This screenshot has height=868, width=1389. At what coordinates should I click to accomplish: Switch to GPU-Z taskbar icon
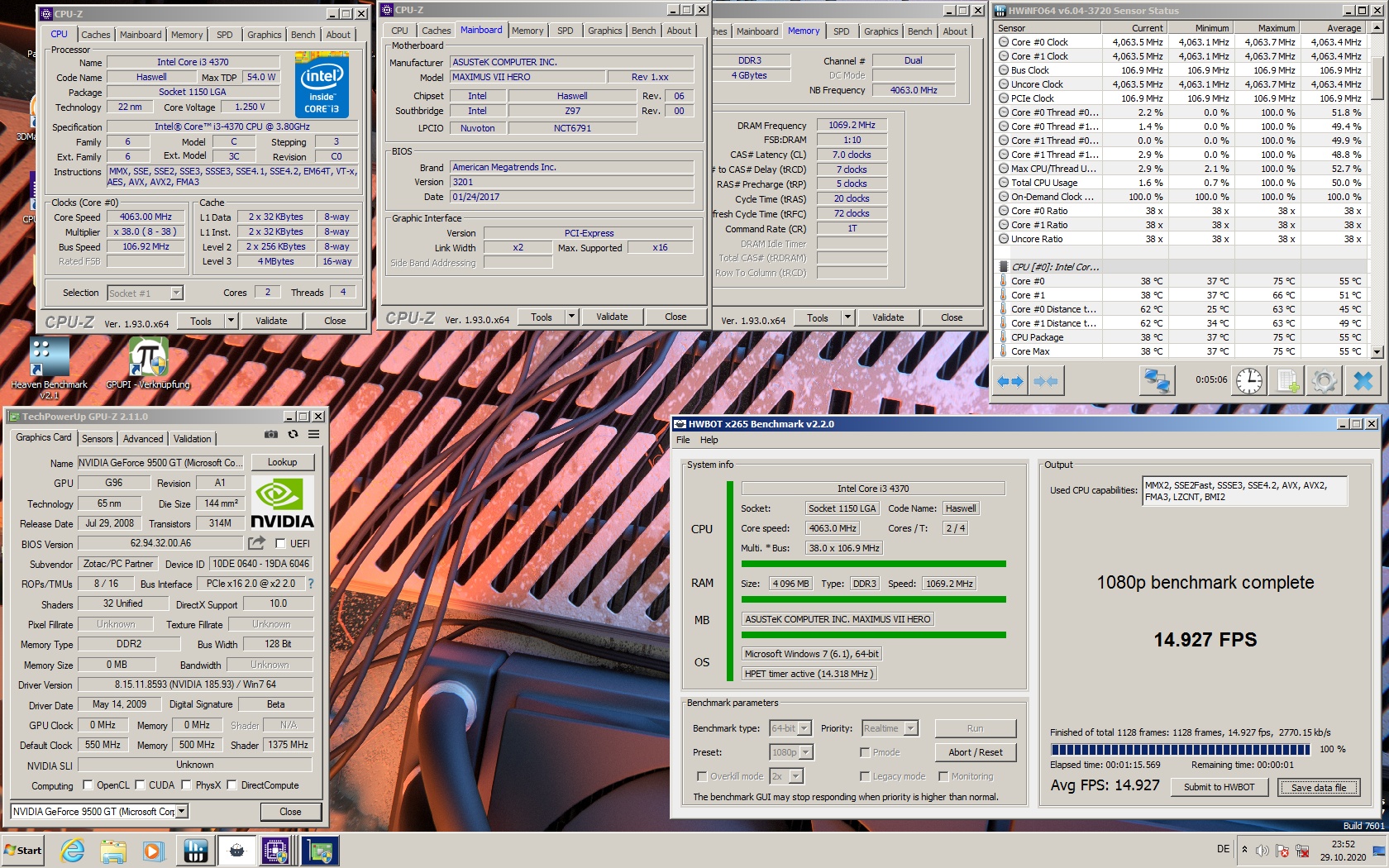(320, 851)
